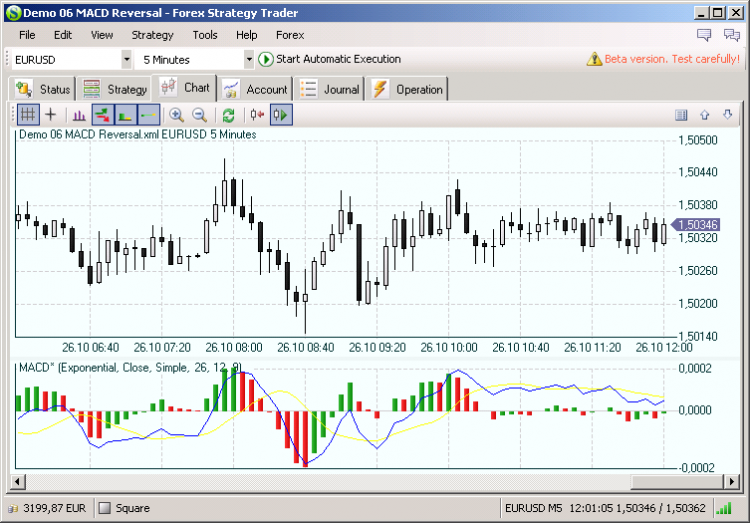Viewport: 750px width, 523px height.
Task: Click the chart scrollbar right arrow
Action: [x=732, y=481]
